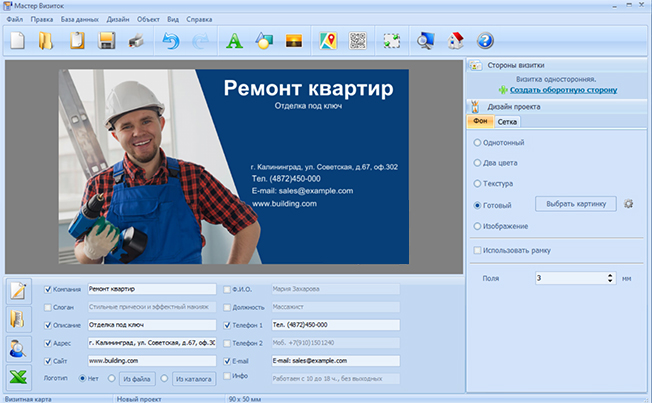Viewport: 652px width, 403px height.
Task: Add a picture with the sunset icon
Action: click(294, 41)
